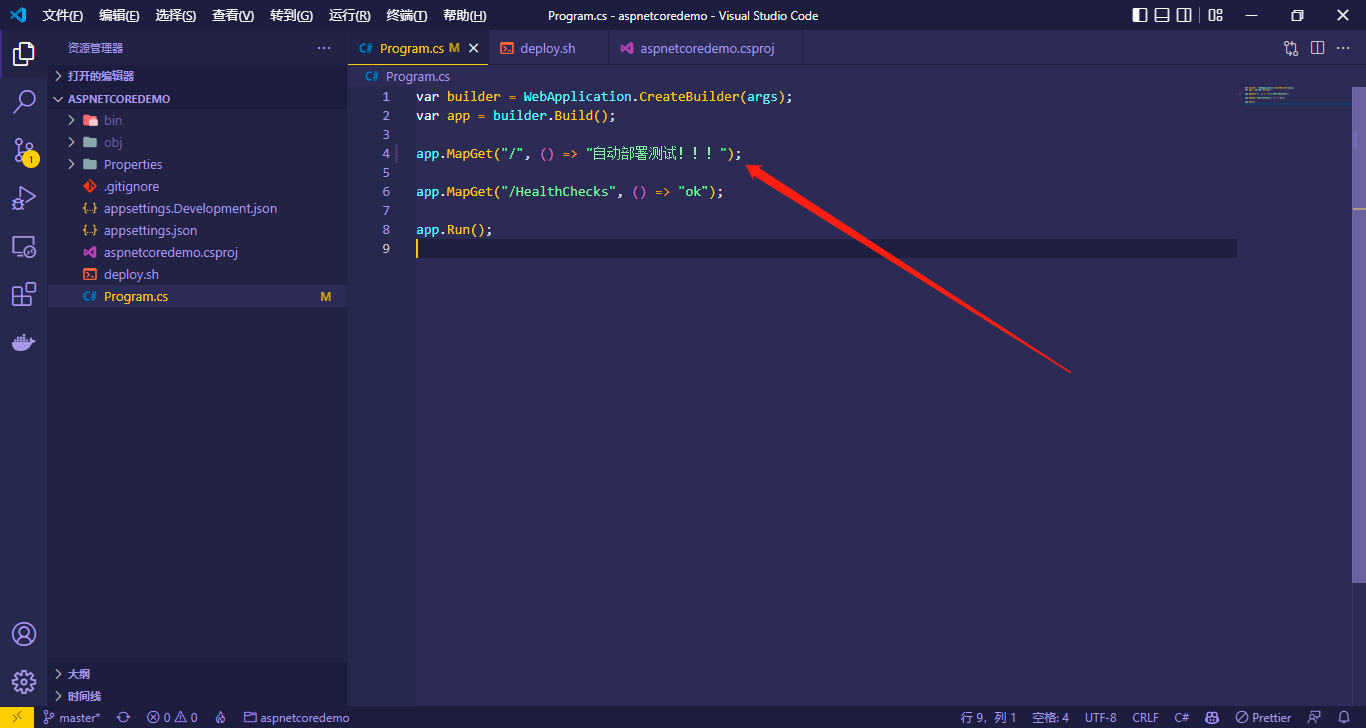Close the Program.cs editor tab
Image resolution: width=1366 pixels, height=728 pixels.
click(x=474, y=48)
